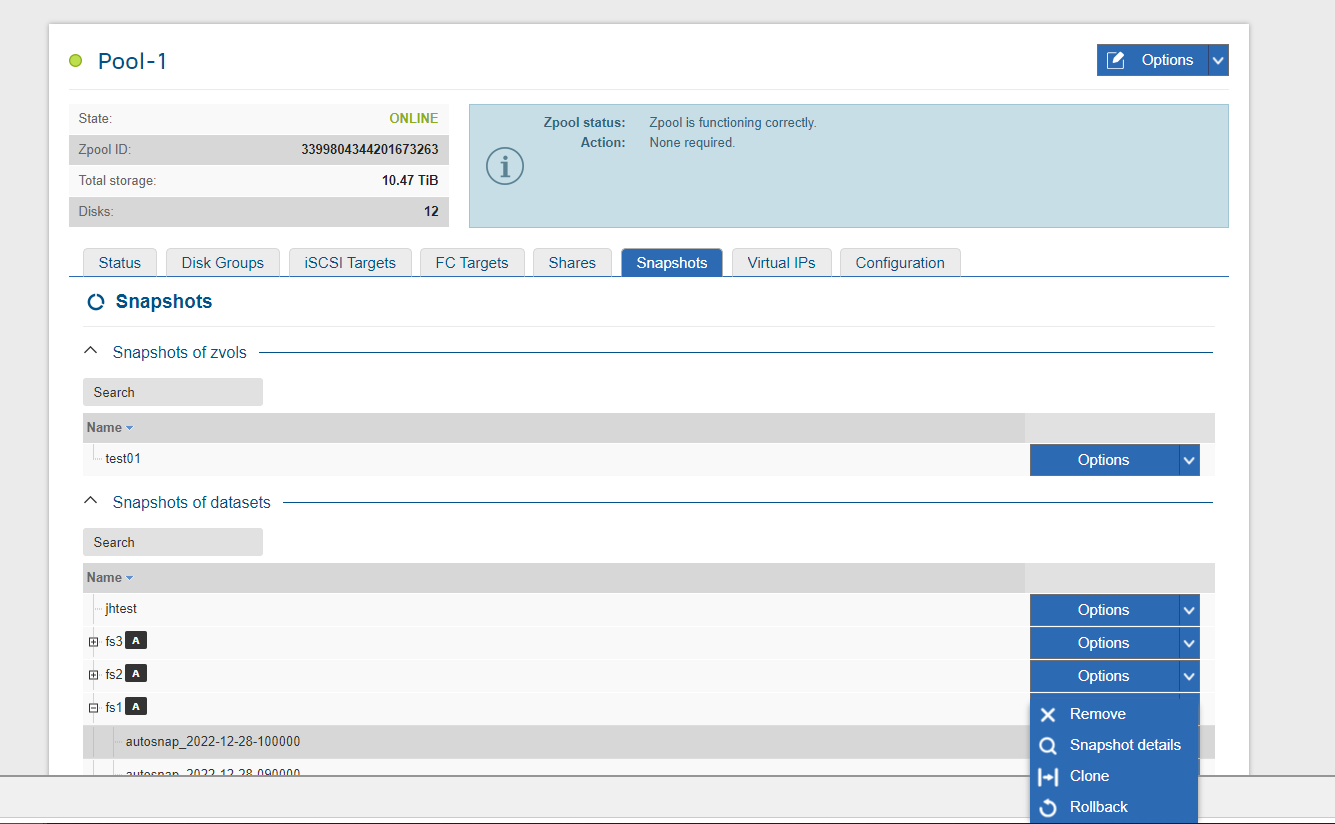Collapse the fs1 tree node

point(93,708)
